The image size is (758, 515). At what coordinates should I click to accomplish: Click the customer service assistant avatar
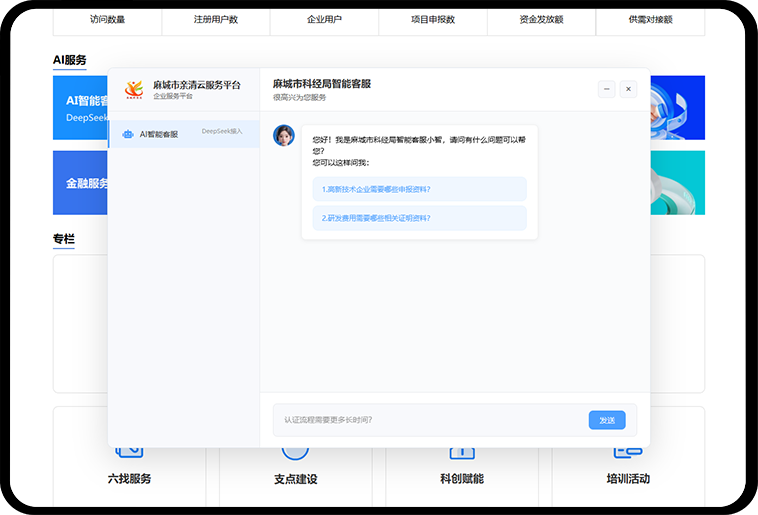tap(284, 135)
